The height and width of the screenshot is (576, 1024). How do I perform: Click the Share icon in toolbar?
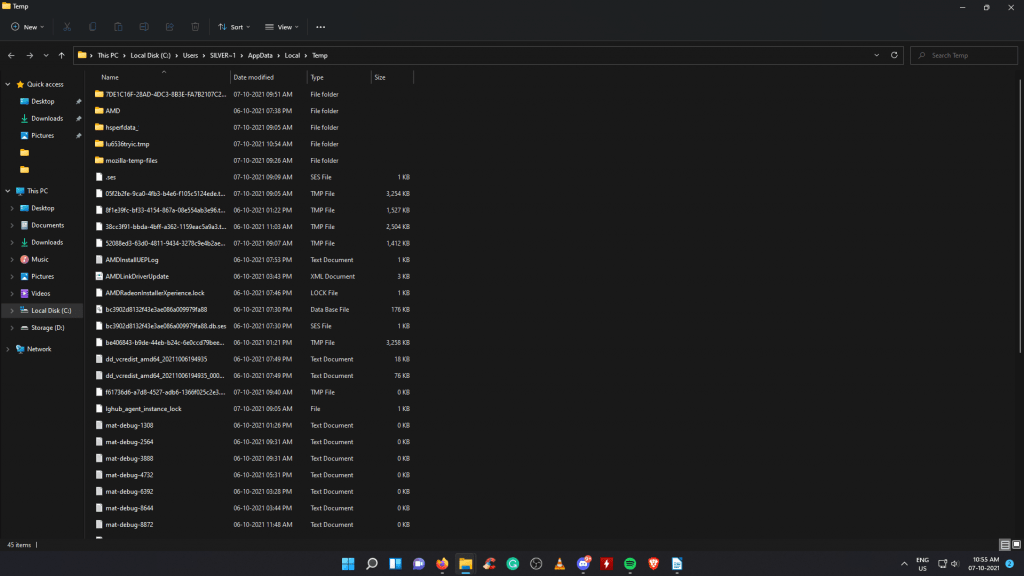click(169, 27)
